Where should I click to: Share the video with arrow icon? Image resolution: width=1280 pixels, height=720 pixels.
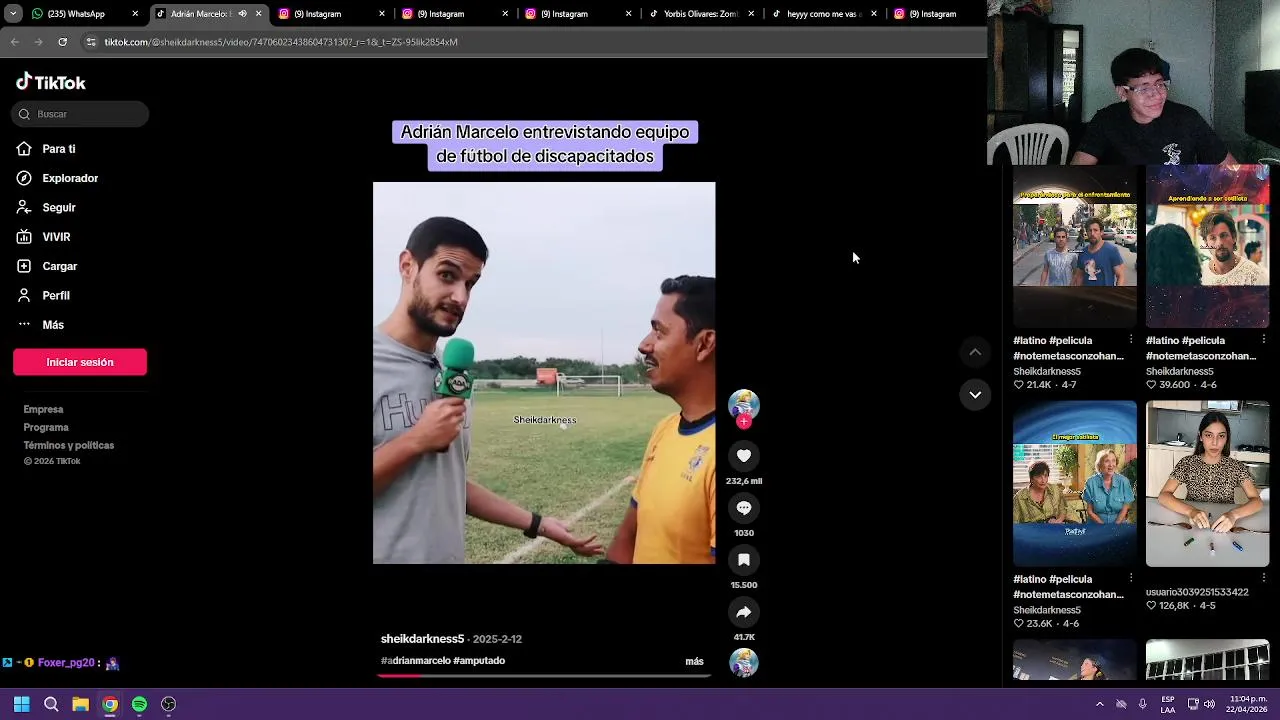[743, 612]
